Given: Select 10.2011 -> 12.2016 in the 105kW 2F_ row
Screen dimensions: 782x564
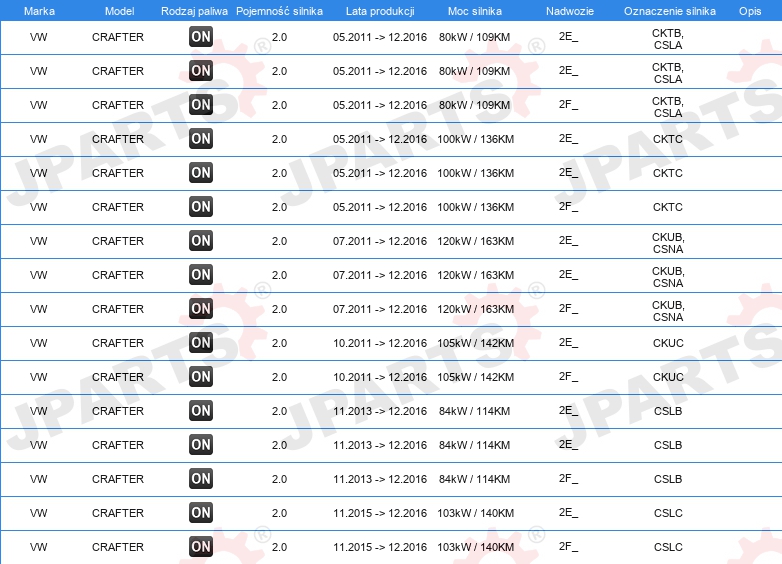Looking at the screenshot, I should 380,377.
